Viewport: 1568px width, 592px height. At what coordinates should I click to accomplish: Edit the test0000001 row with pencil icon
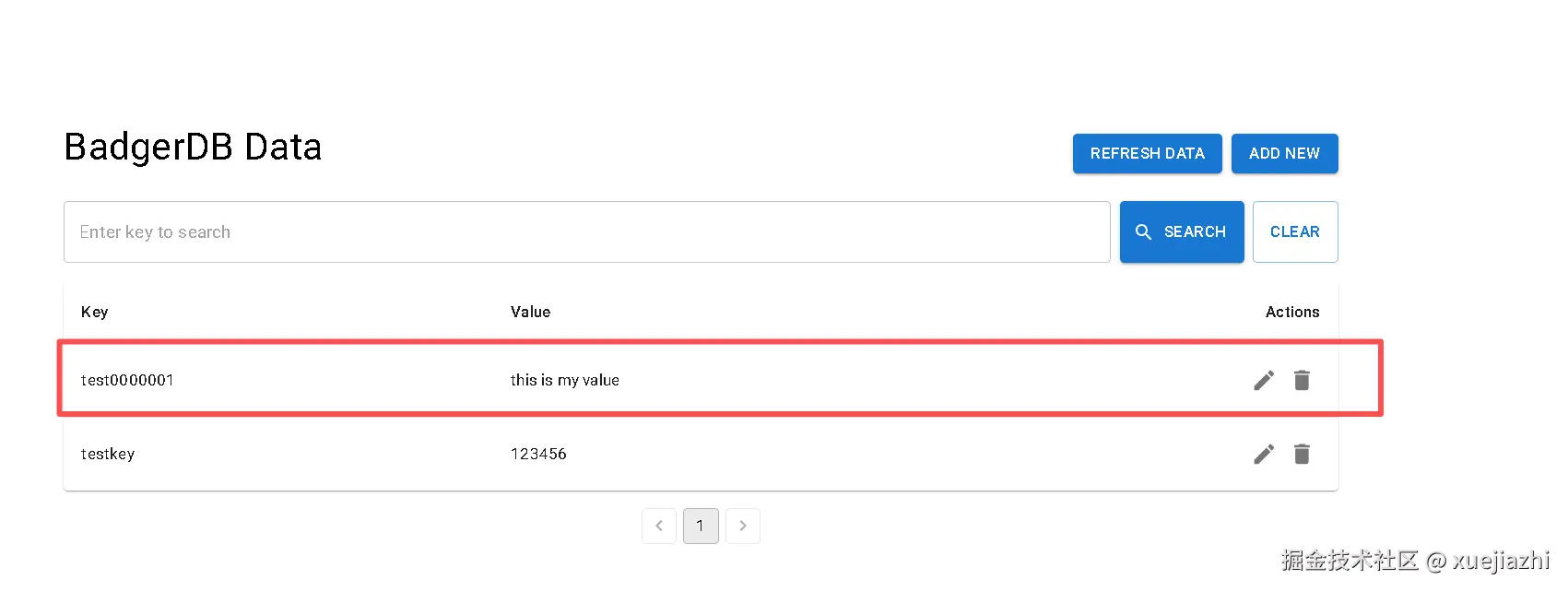point(1264,380)
